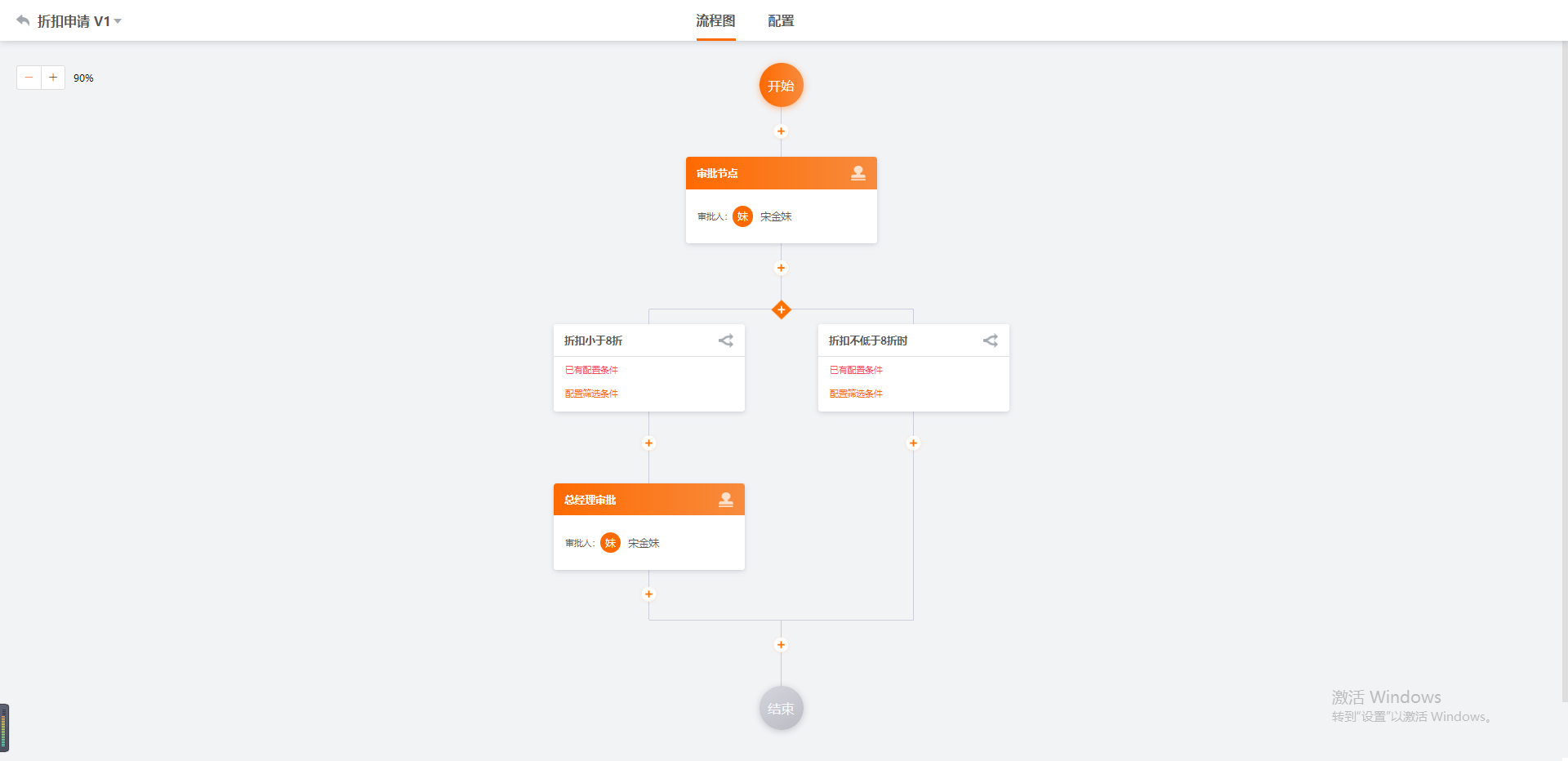Open 配置筛选条件 link under 折扣不低于8折时
Viewport: 1568px width, 761px height.
(x=856, y=394)
